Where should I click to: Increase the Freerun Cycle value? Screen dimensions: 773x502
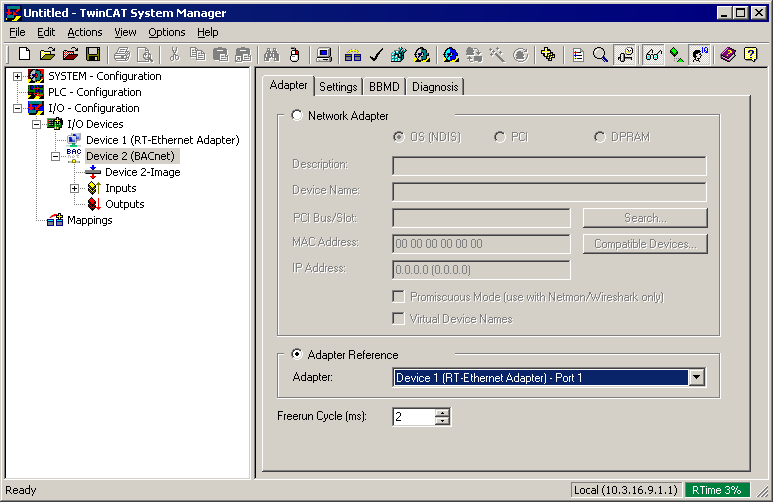point(443,413)
